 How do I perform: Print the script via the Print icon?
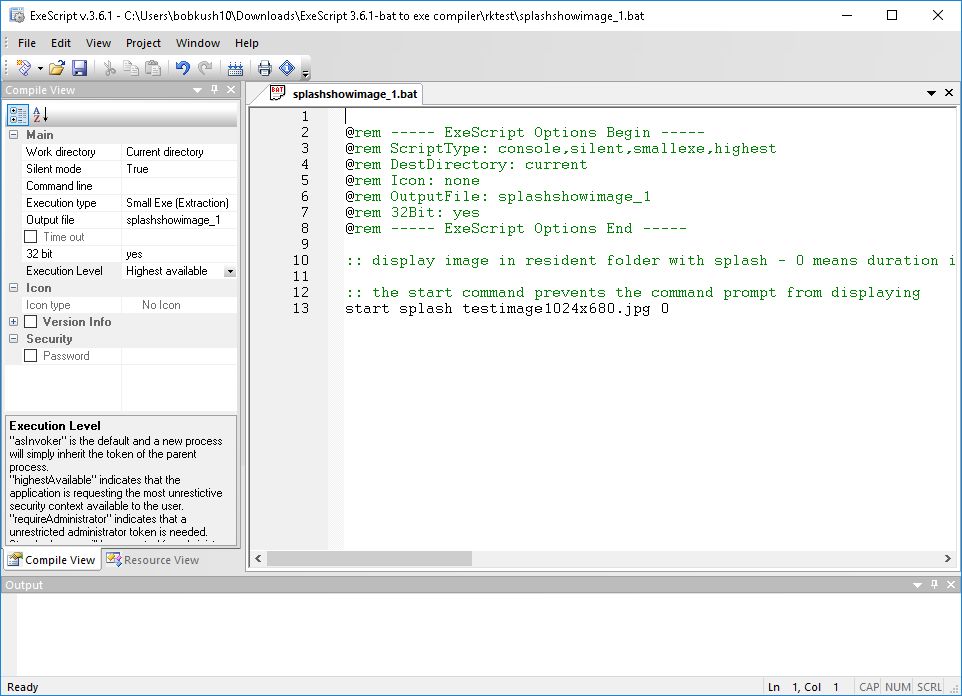point(263,67)
